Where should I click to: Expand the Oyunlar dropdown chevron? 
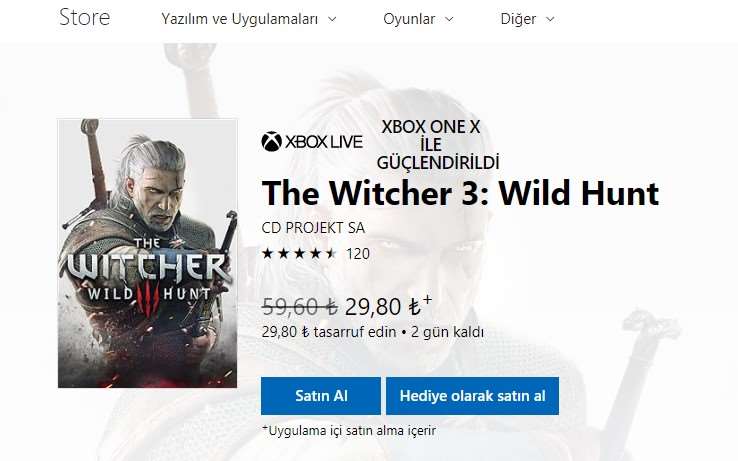pyautogui.click(x=449, y=19)
